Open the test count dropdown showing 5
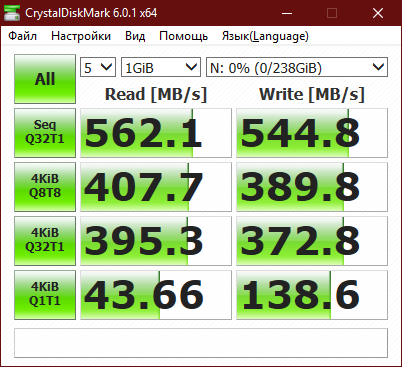402x367 pixels. click(x=98, y=67)
